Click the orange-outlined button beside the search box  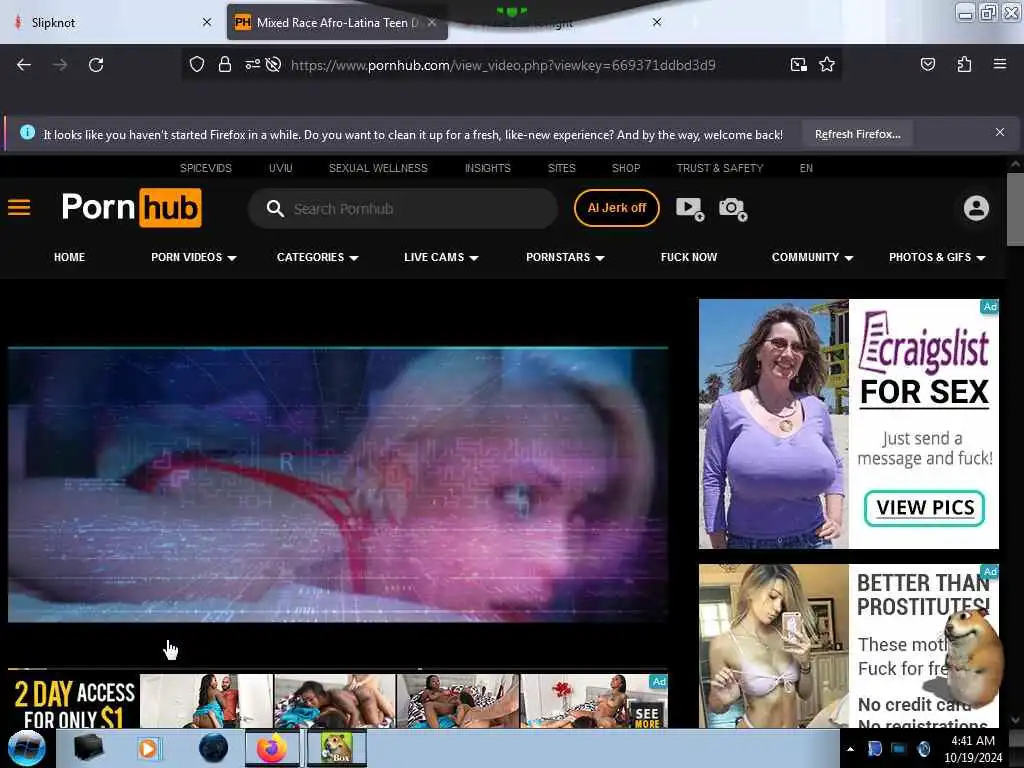point(616,208)
